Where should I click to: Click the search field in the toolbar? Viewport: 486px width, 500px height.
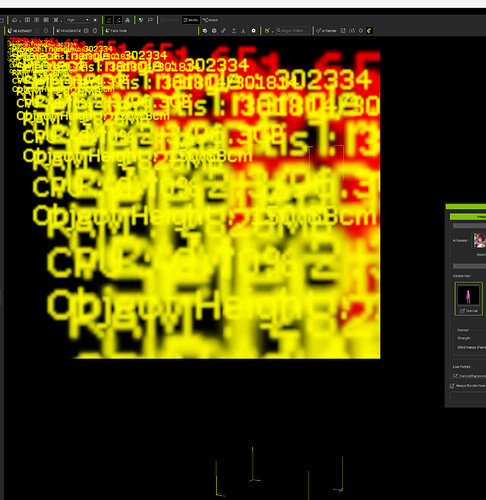pyautogui.click(x=293, y=31)
